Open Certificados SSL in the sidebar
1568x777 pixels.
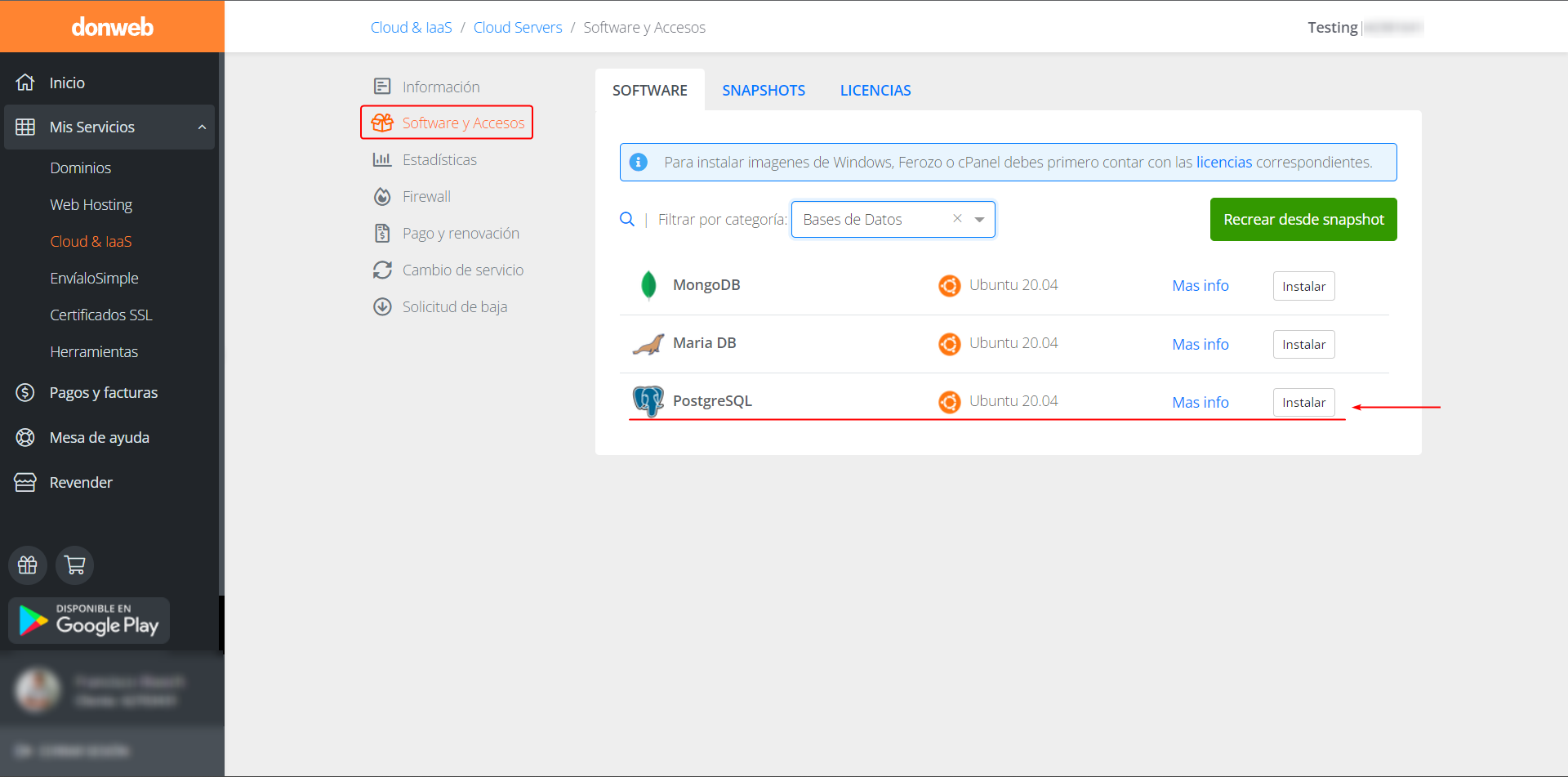[x=100, y=315]
